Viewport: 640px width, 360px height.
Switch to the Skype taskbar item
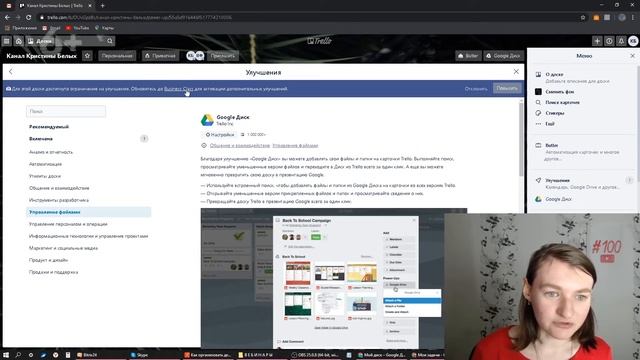pos(140,355)
